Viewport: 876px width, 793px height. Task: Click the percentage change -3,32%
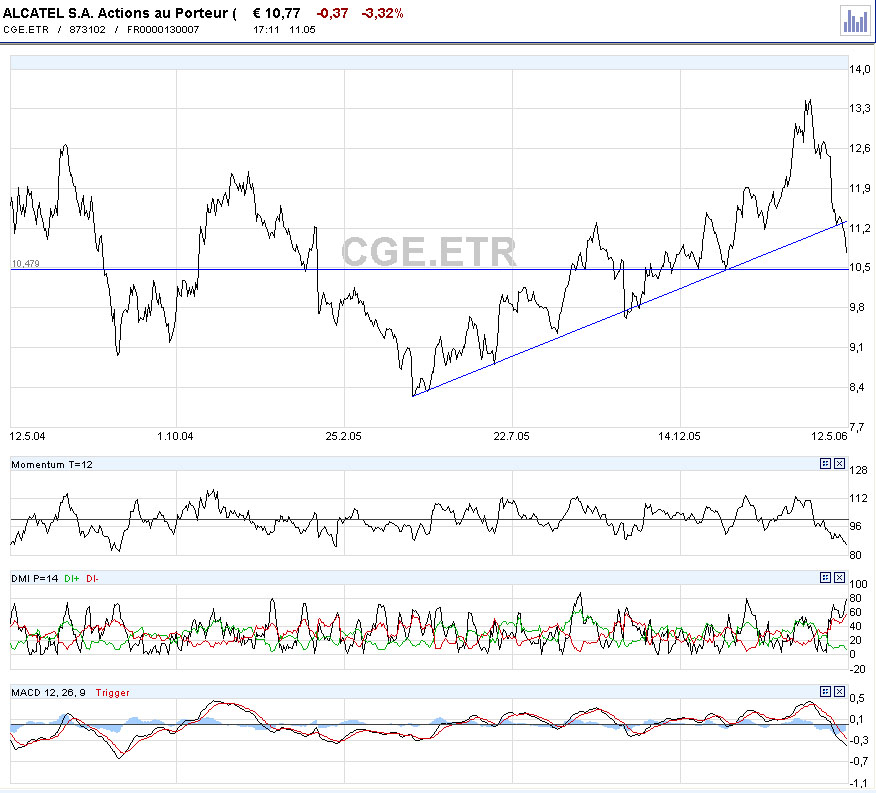(x=383, y=13)
